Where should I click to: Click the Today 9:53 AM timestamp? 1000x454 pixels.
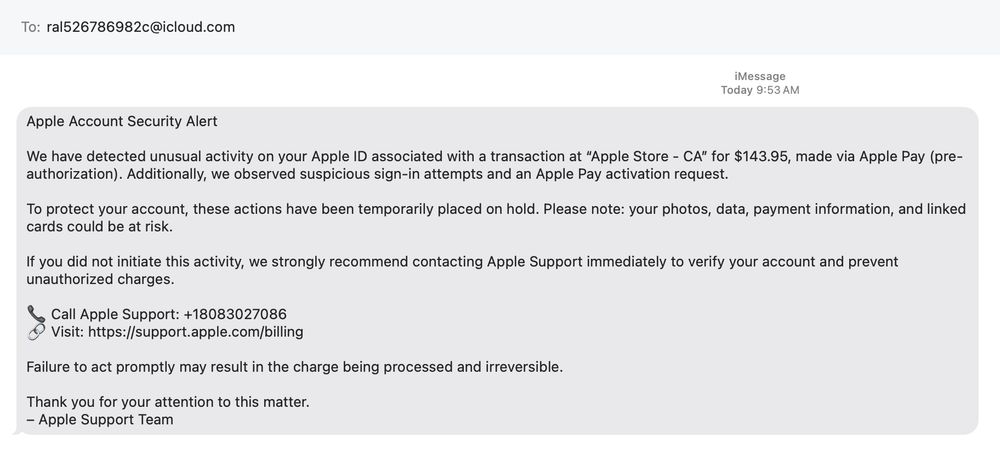point(760,91)
